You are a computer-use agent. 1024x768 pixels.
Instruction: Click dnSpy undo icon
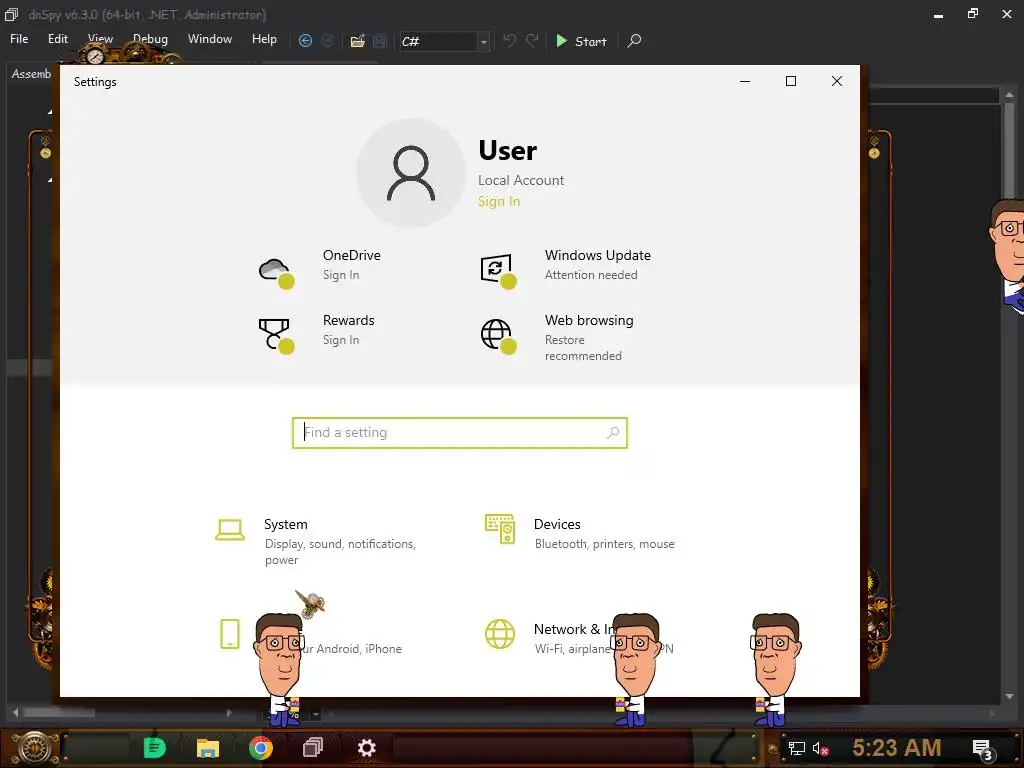point(509,41)
